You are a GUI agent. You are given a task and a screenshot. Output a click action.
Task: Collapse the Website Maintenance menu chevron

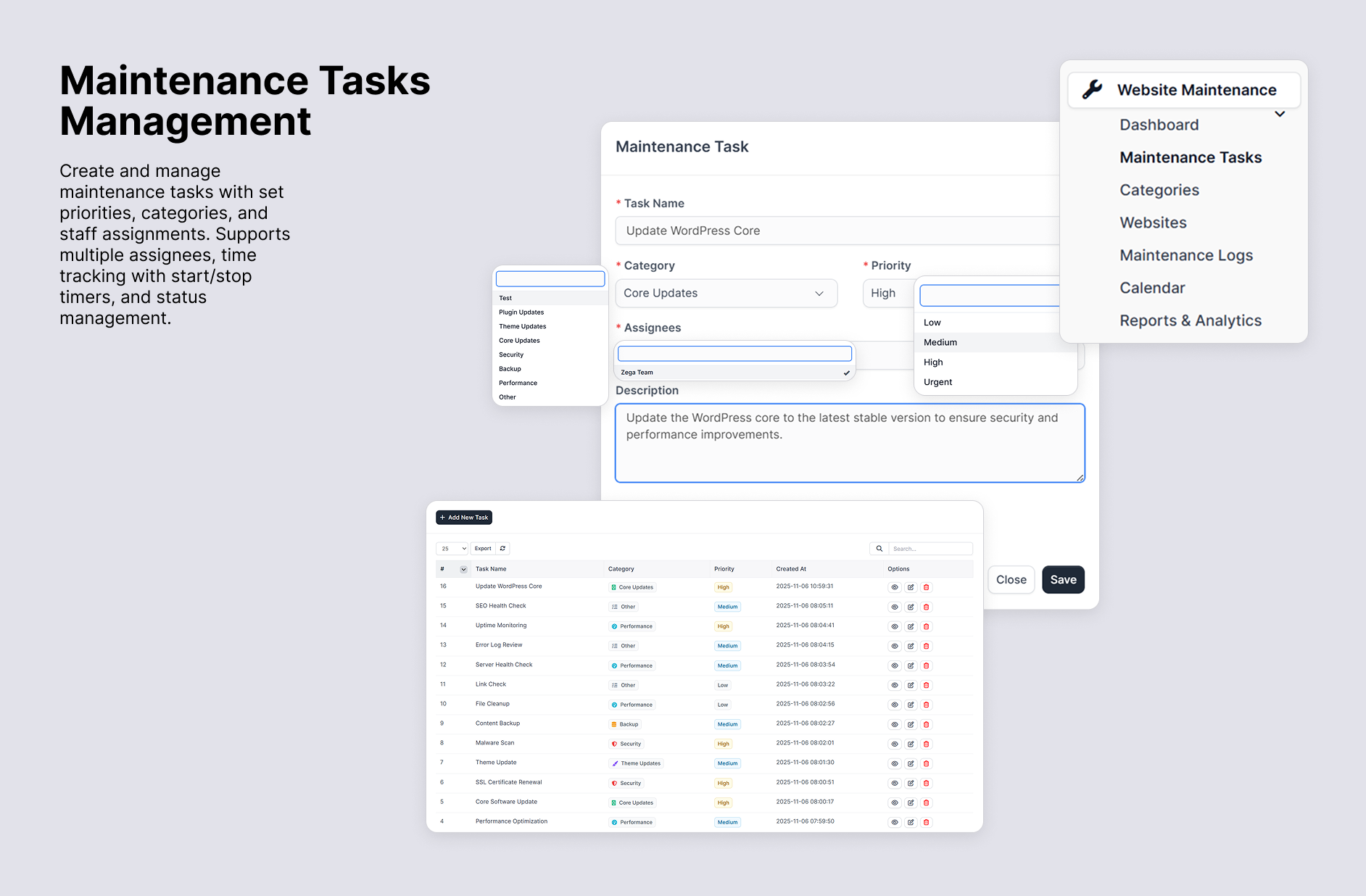coord(1280,114)
